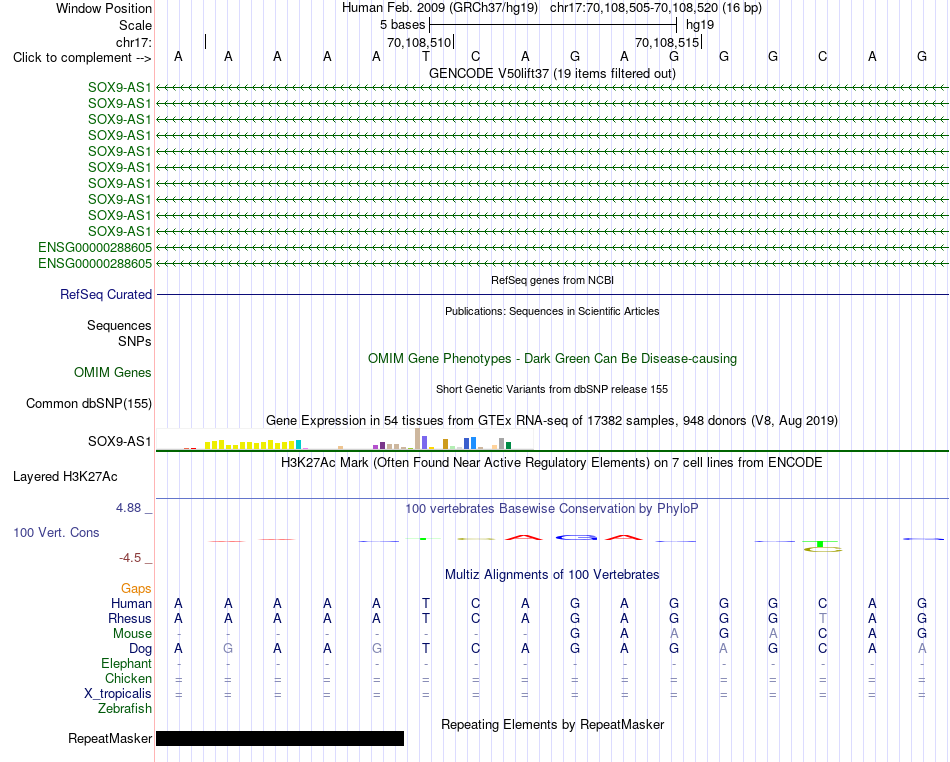This screenshot has width=950, height=762.
Task: Click the Window Position track label
Action: 104,8
